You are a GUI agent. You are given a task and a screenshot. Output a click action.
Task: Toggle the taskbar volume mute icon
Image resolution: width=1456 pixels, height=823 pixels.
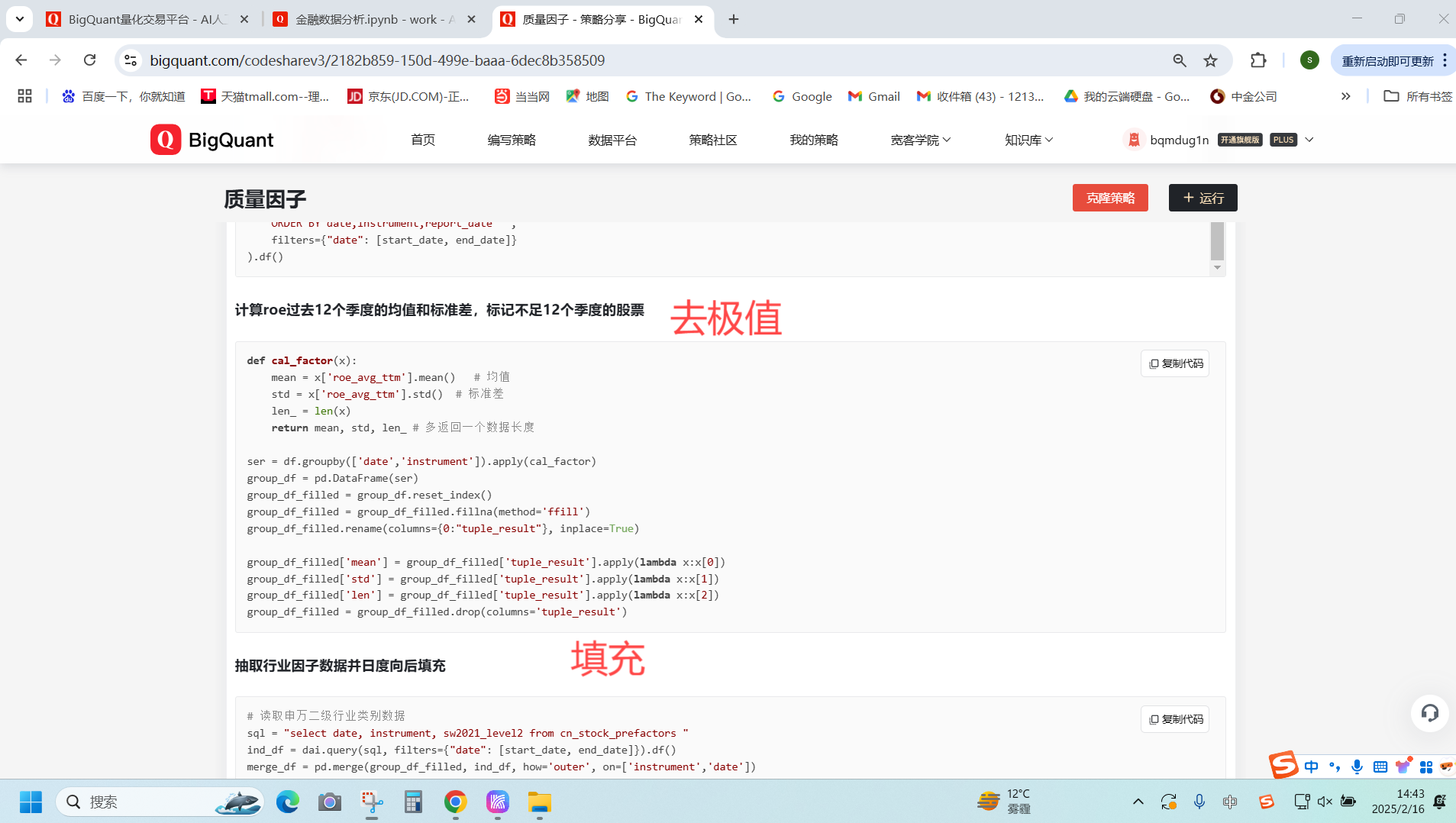pos(1325,802)
